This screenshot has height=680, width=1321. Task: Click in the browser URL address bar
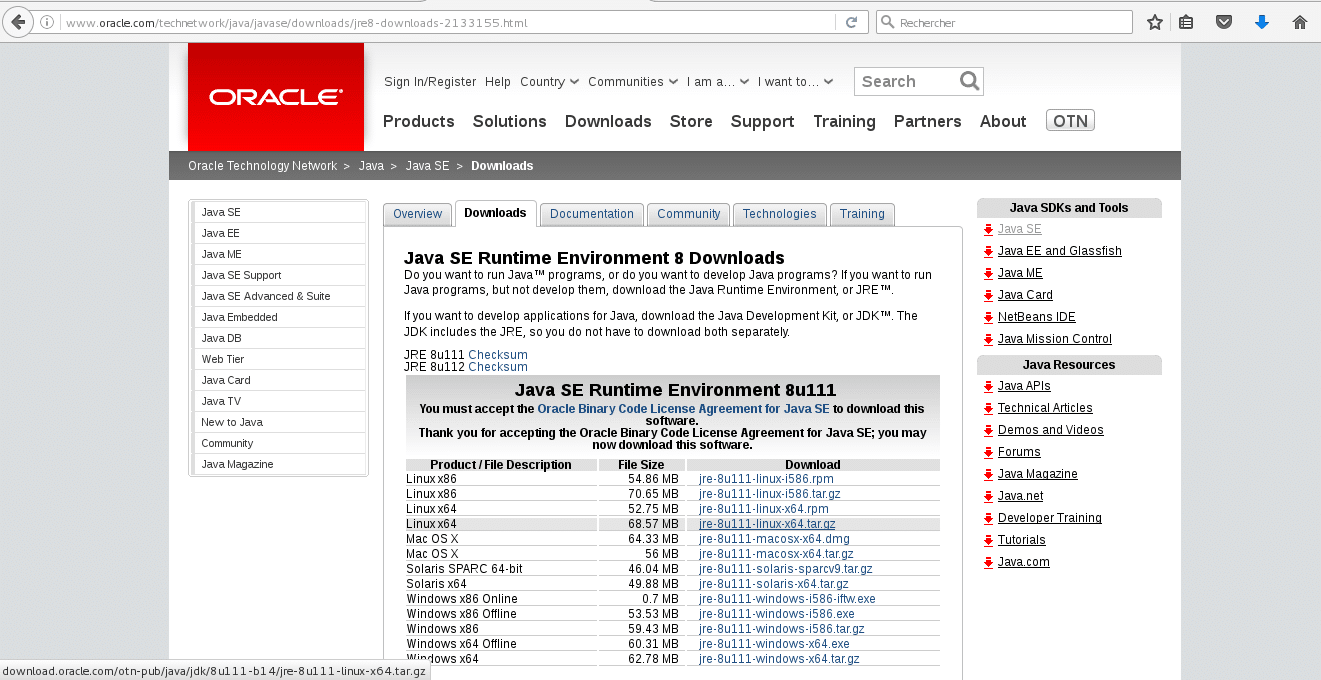[450, 22]
